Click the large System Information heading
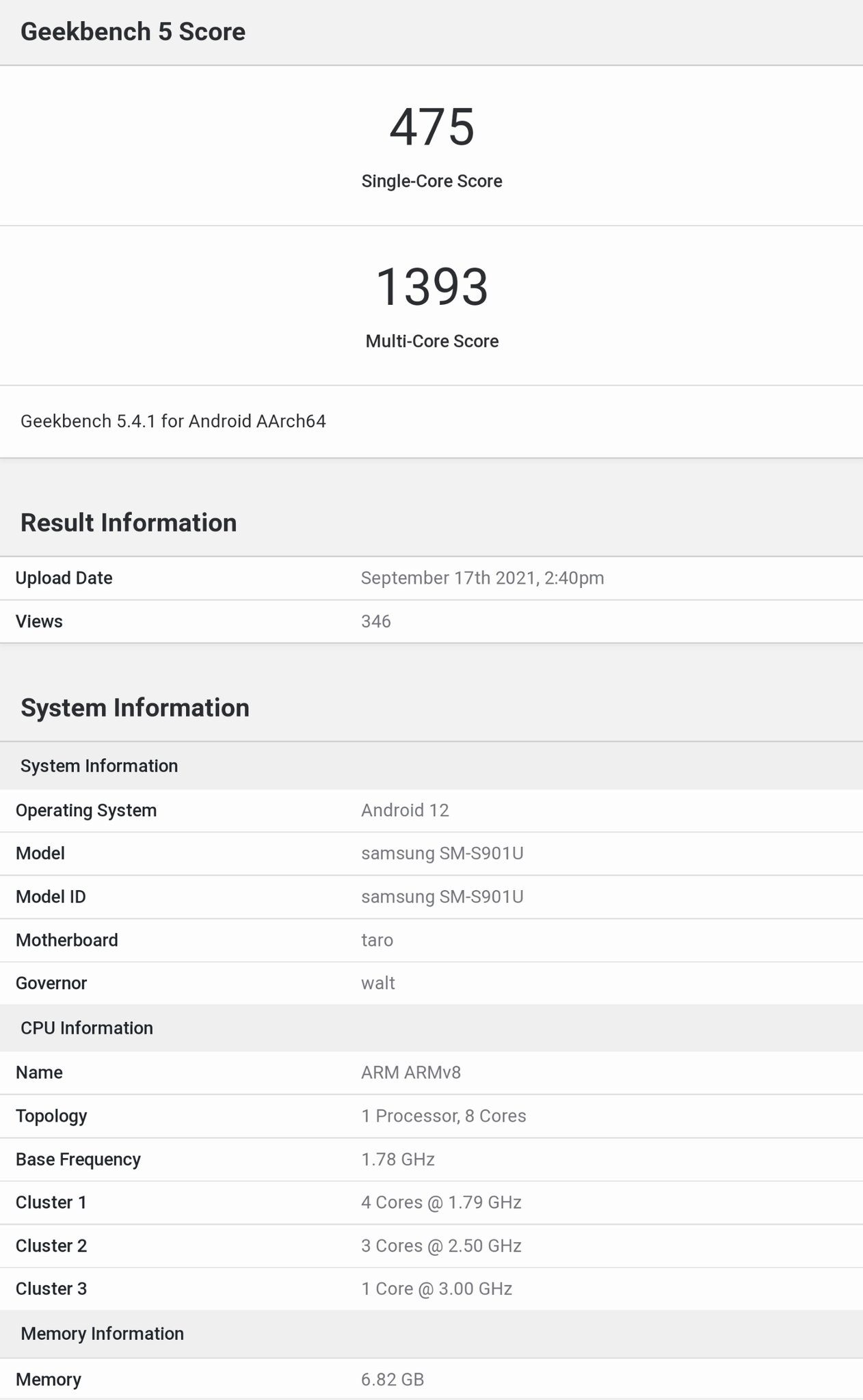863x1400 pixels. click(x=135, y=708)
